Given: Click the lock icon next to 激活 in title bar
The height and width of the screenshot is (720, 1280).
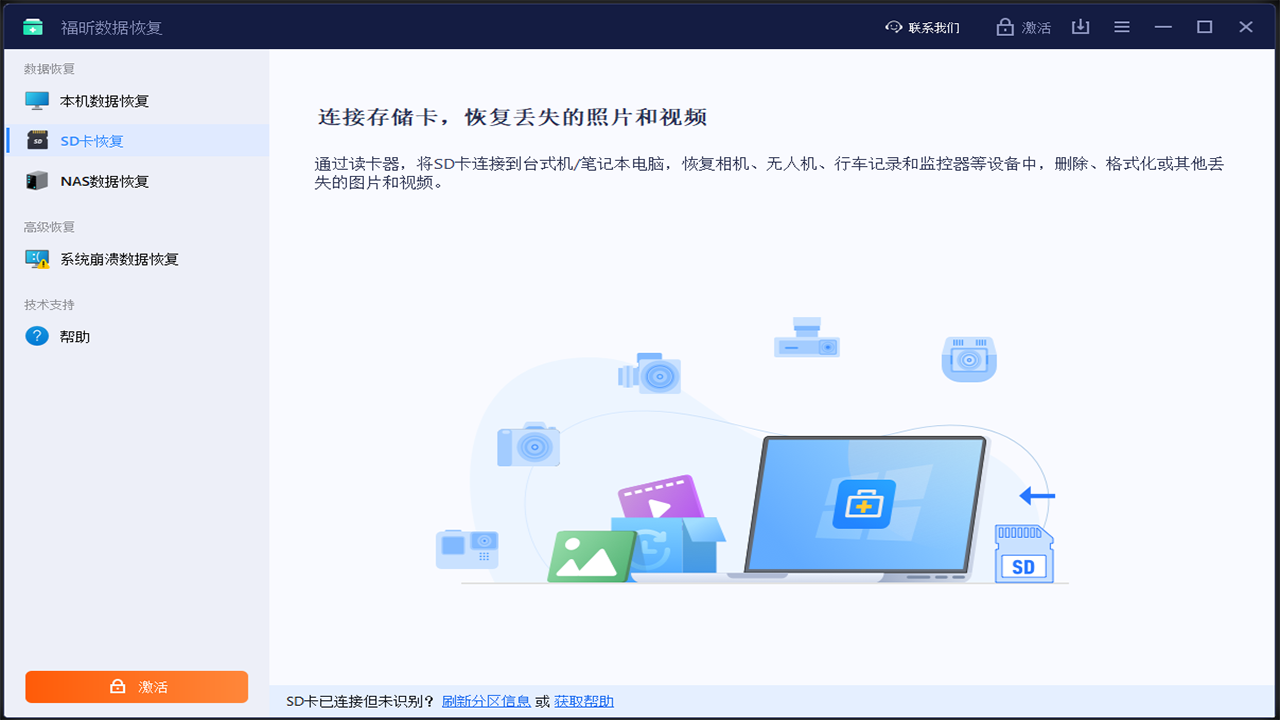Looking at the screenshot, I should [x=1005, y=28].
